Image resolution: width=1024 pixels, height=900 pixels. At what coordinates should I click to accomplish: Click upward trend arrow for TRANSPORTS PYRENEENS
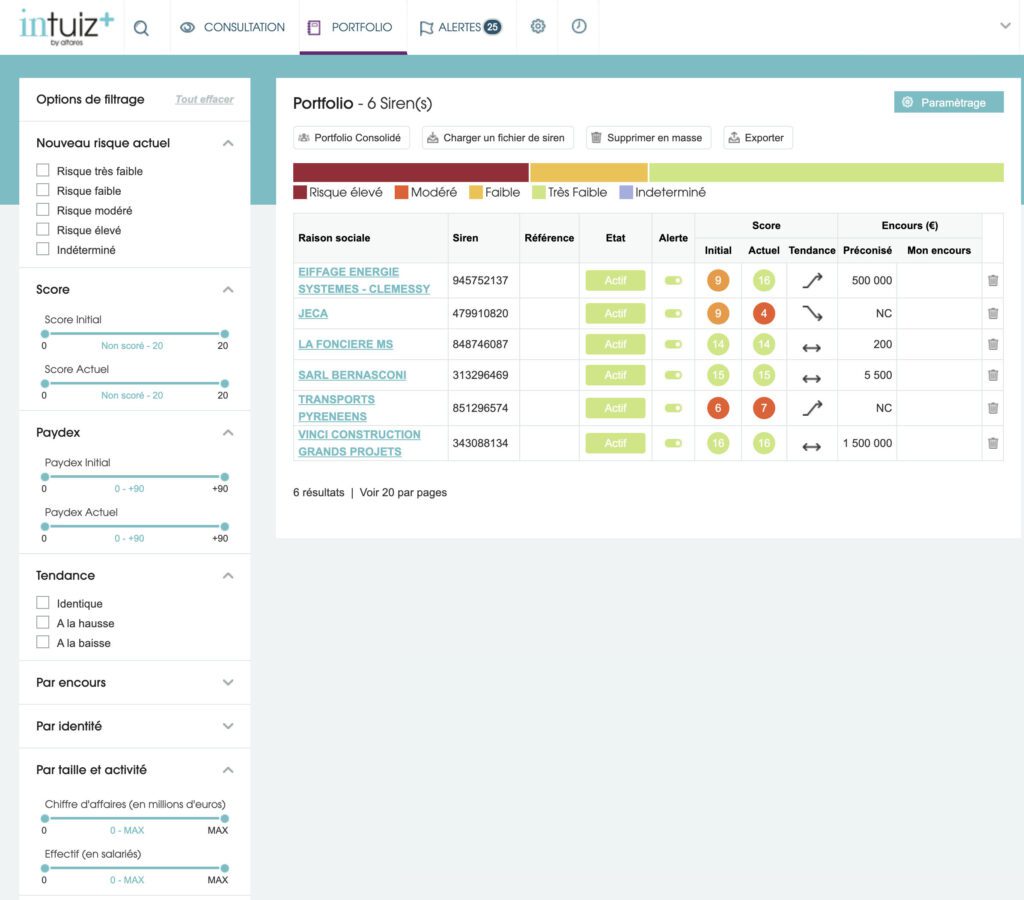point(812,408)
